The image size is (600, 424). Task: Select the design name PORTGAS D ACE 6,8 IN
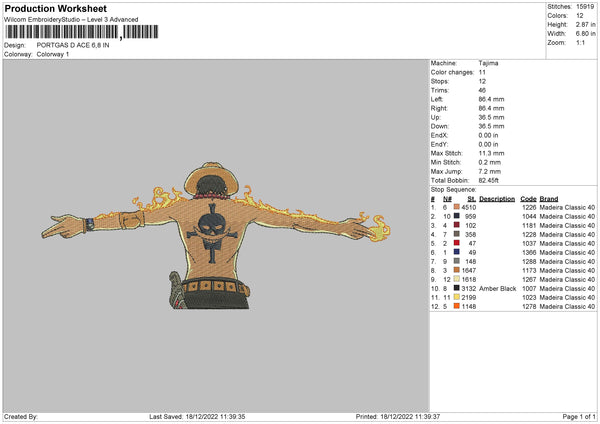[73, 45]
